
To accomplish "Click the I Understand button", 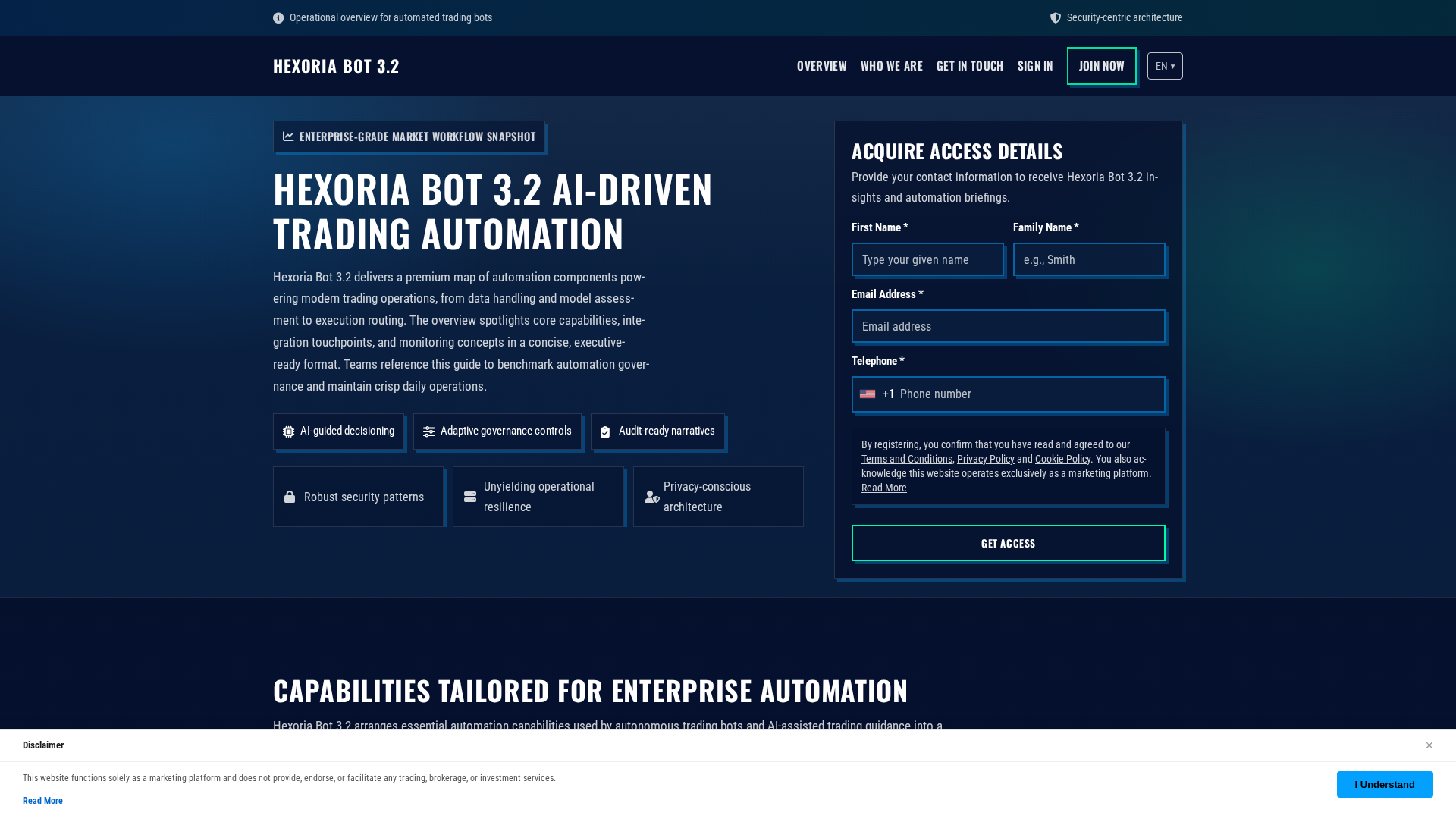I will [1385, 785].
